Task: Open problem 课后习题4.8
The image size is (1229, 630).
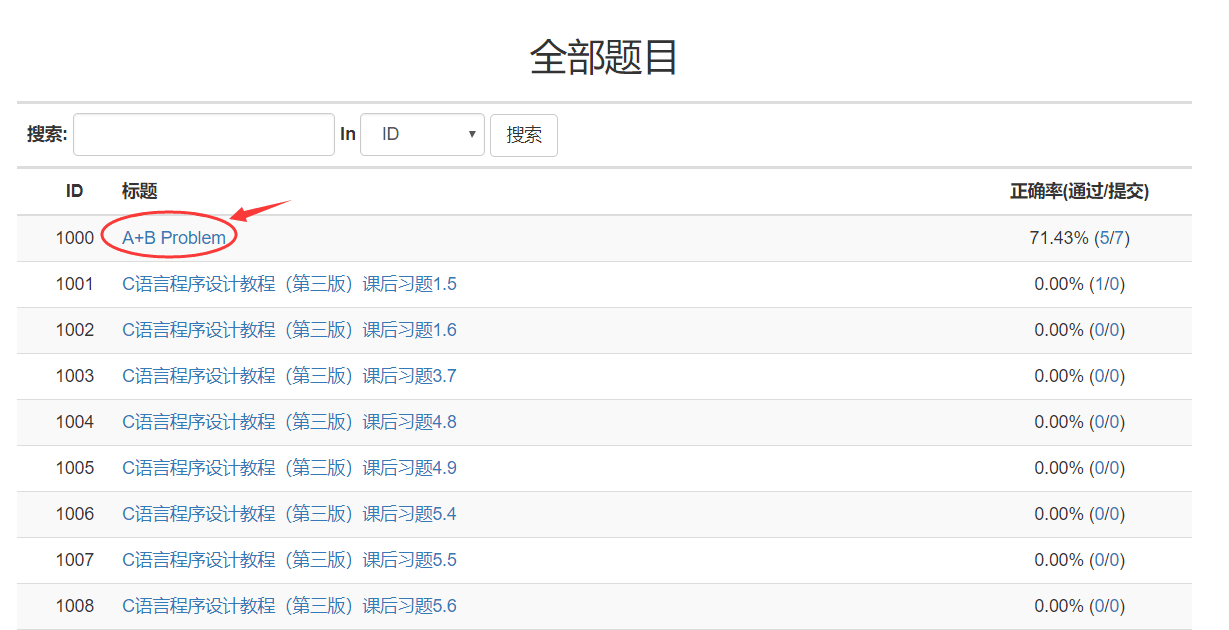Action: 289,422
